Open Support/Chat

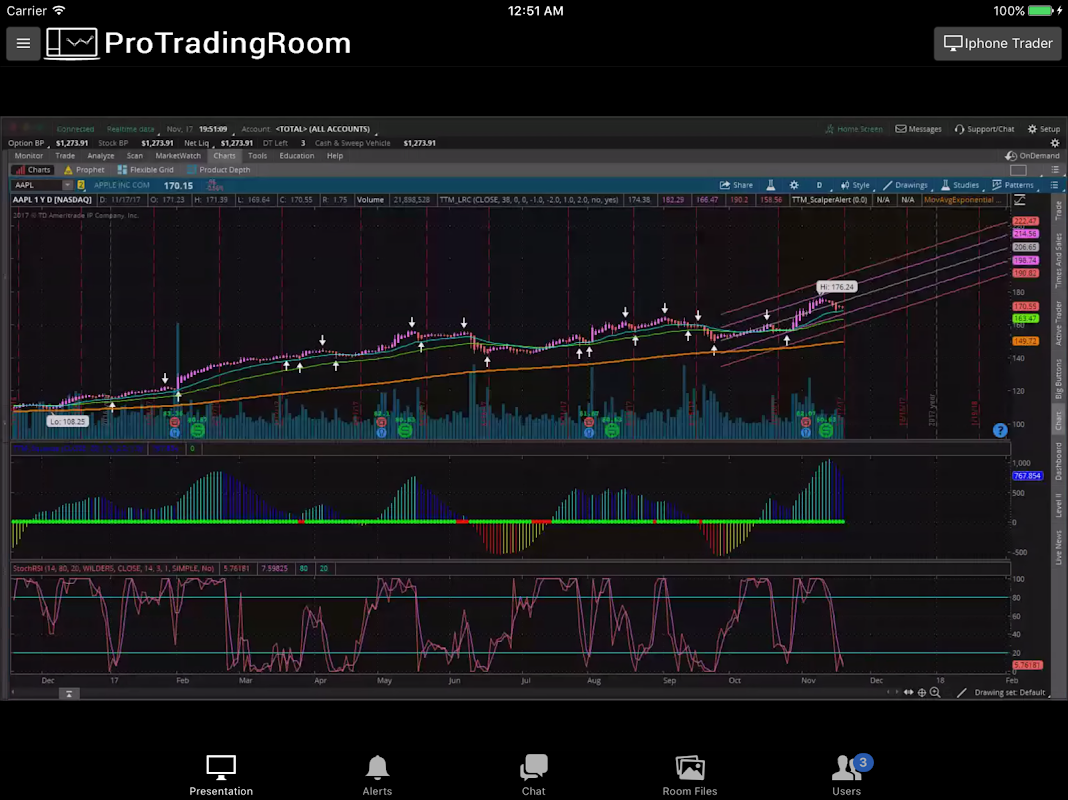point(984,129)
